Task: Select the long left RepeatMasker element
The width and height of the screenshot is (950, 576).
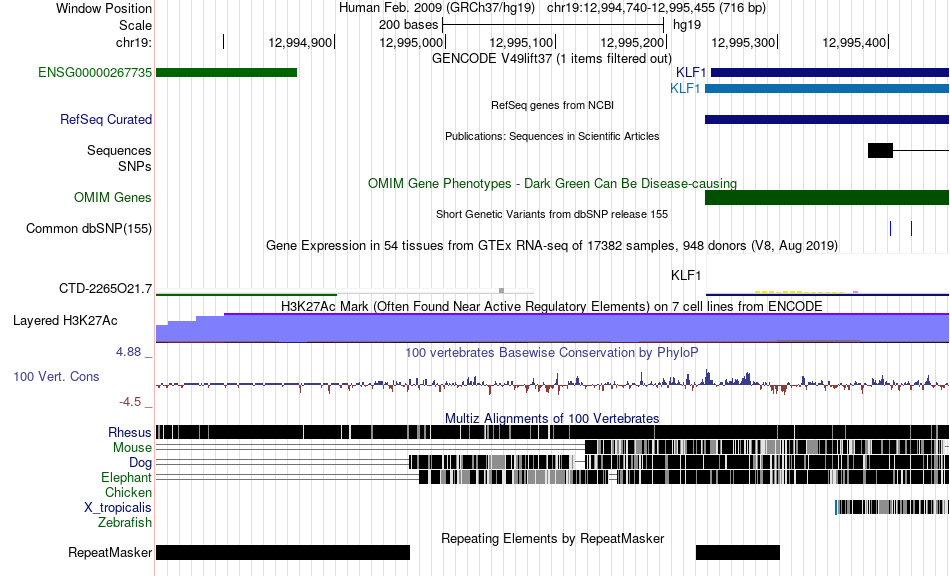Action: click(283, 552)
